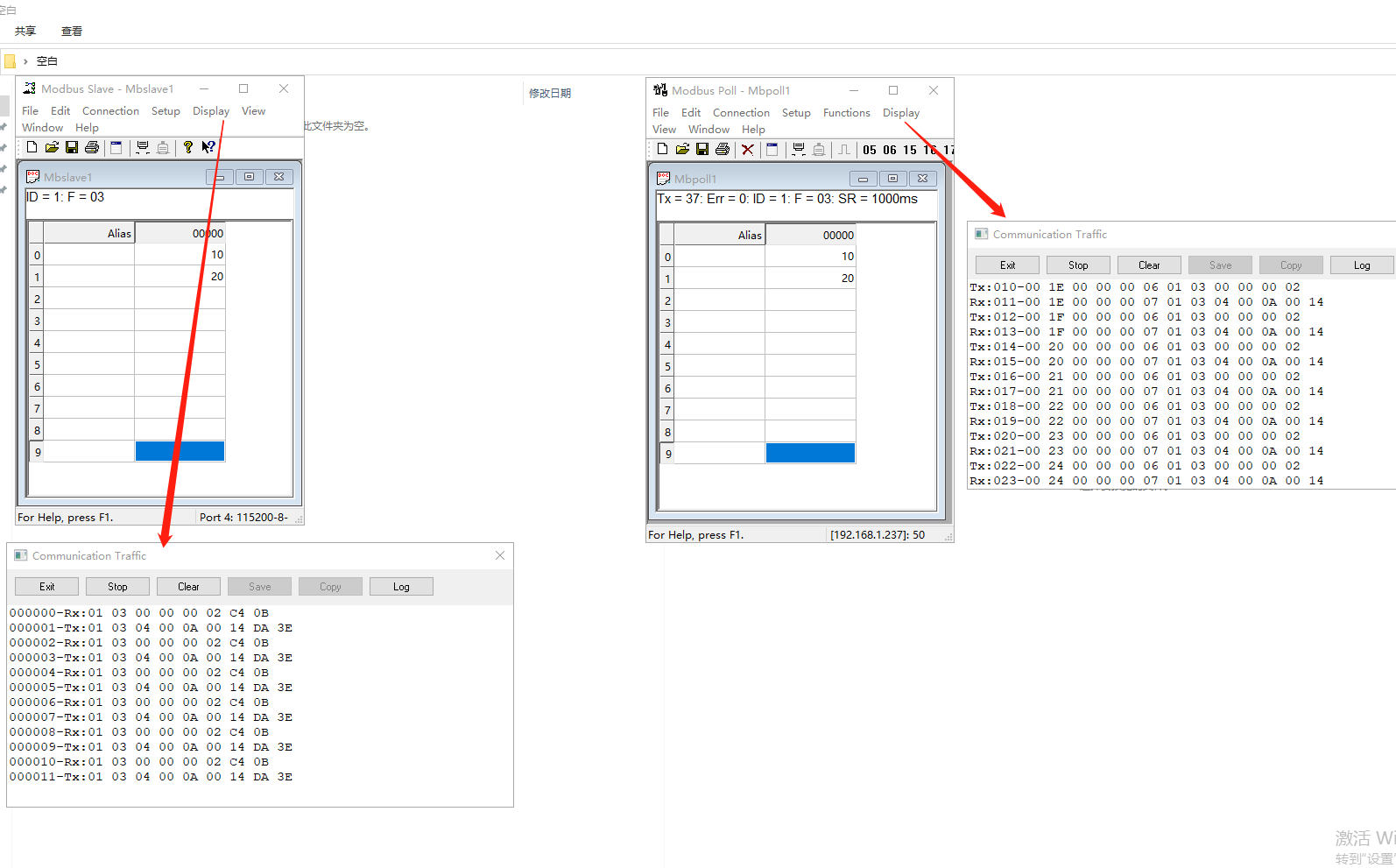The image size is (1396, 868).
Task: Click the 查看 tab in file explorer
Action: pos(72,32)
